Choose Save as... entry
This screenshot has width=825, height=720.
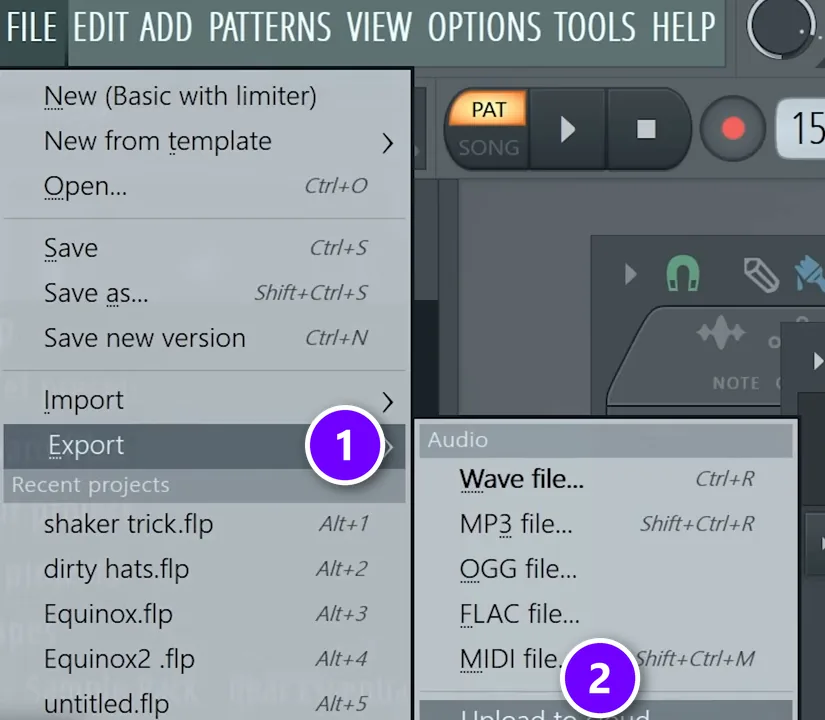[205, 293]
